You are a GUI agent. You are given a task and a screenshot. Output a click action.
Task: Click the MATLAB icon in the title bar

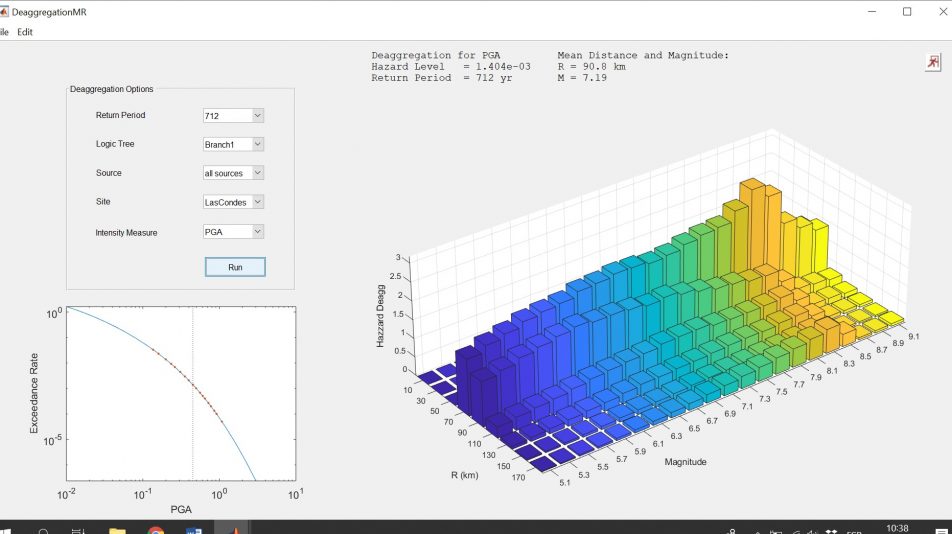pyautogui.click(x=4, y=12)
